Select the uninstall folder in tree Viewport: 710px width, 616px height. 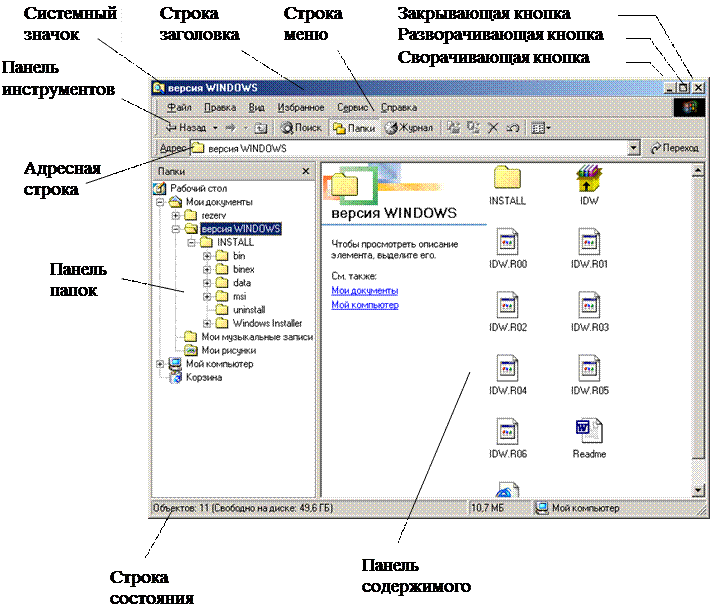[249, 310]
